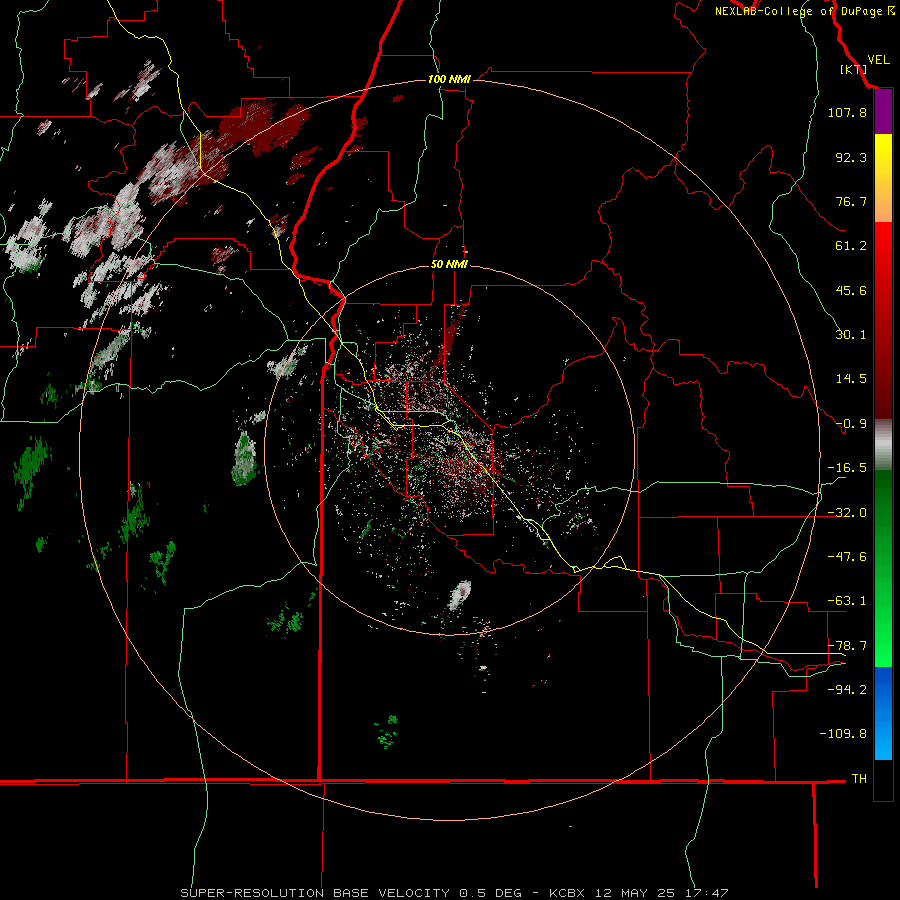Viewport: 900px width, 900px height.
Task: Select the 45.6 scale value
Action: tap(851, 290)
